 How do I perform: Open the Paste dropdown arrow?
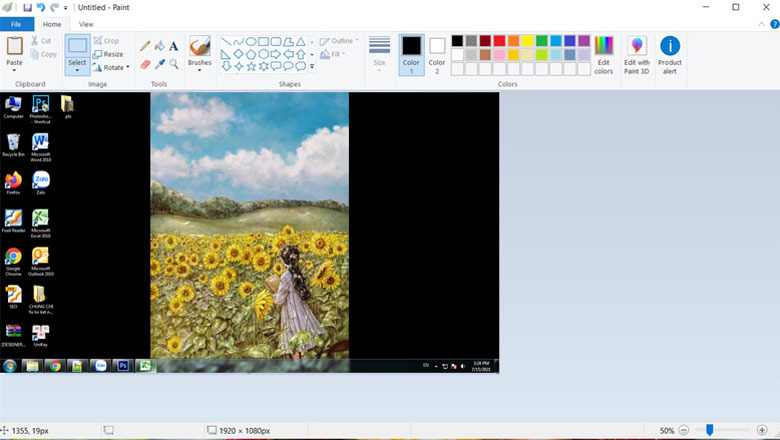coord(14,70)
